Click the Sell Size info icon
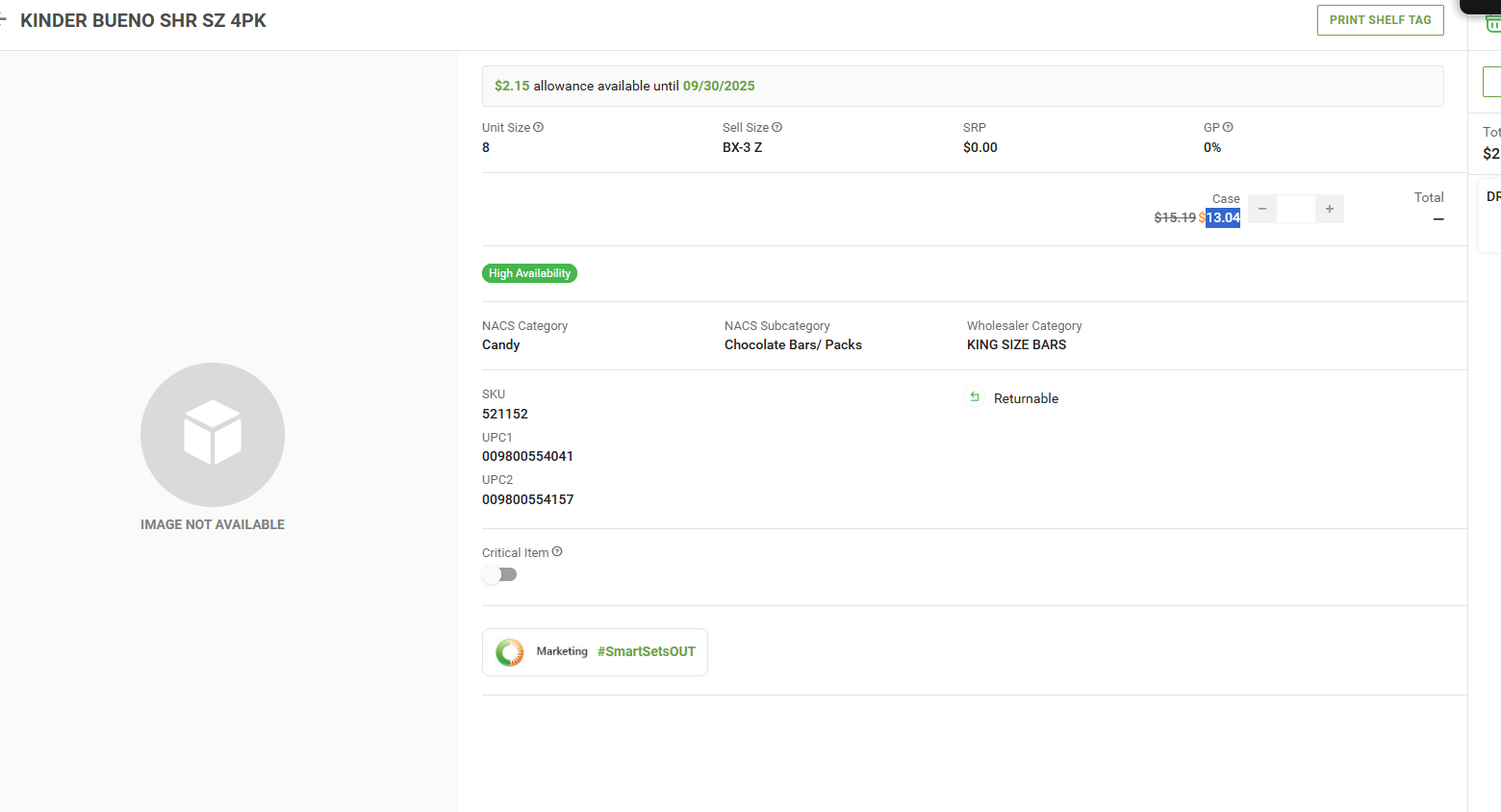The image size is (1501, 812). (x=777, y=127)
